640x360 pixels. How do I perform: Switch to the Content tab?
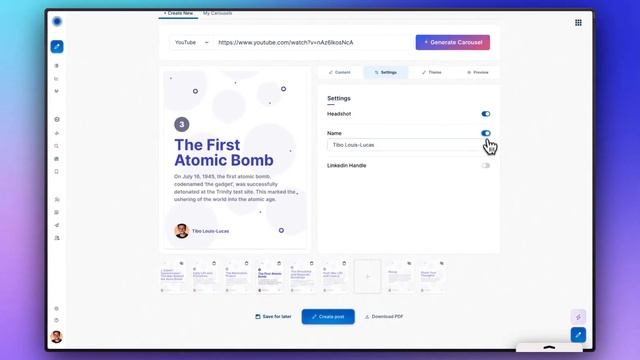(x=340, y=72)
